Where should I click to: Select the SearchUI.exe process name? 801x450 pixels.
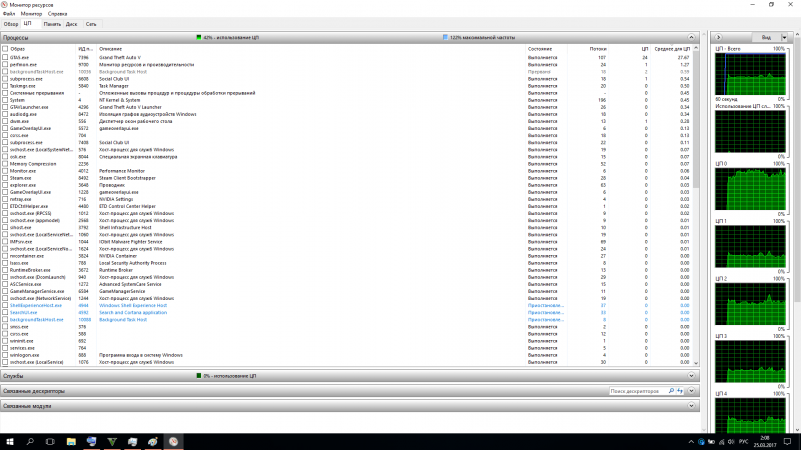point(23,313)
